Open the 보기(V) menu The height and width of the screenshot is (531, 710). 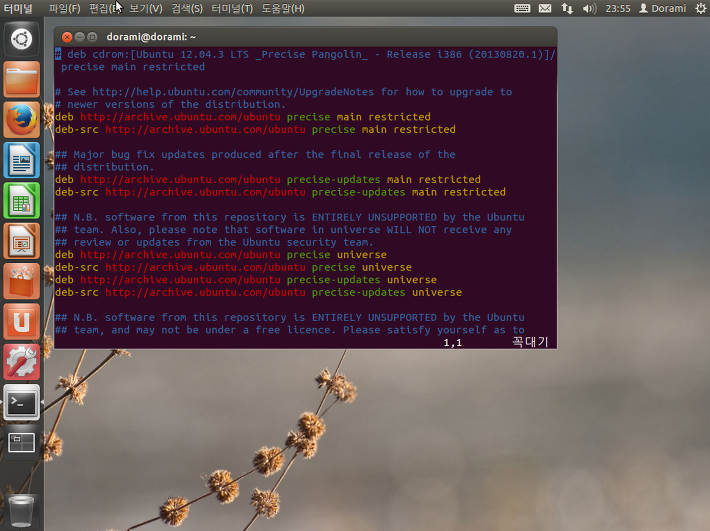[145, 8]
